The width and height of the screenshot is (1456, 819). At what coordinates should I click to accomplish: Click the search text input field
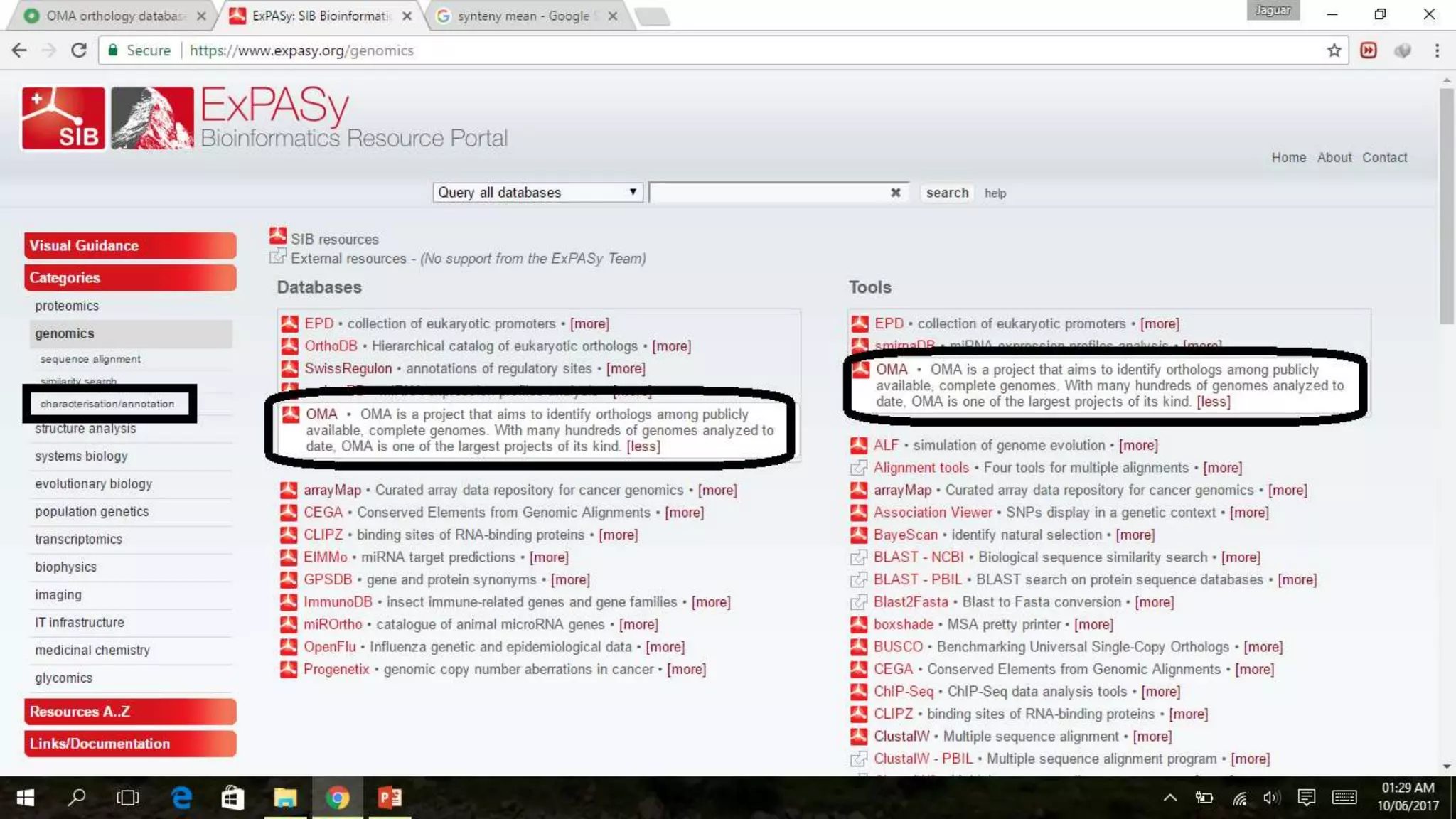pos(768,193)
